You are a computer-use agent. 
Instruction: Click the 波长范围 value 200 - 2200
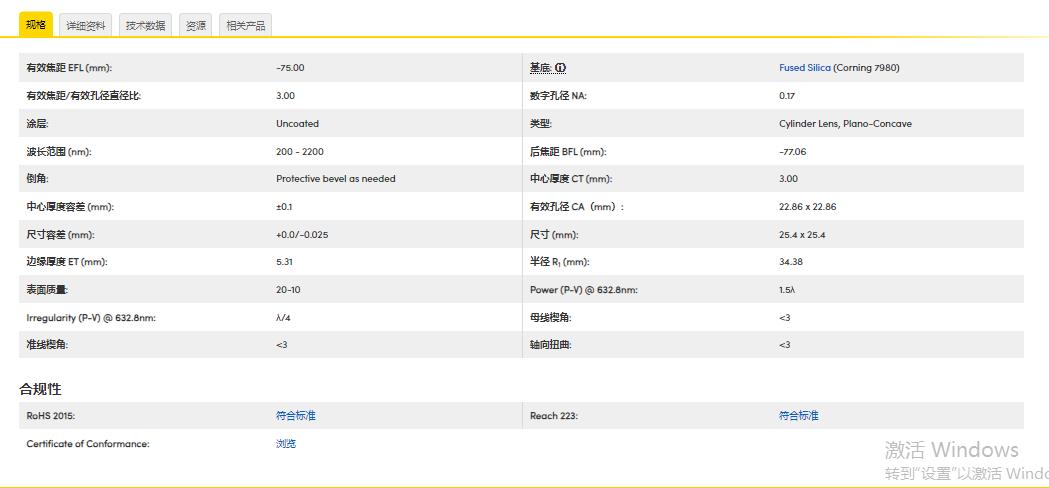click(x=299, y=152)
